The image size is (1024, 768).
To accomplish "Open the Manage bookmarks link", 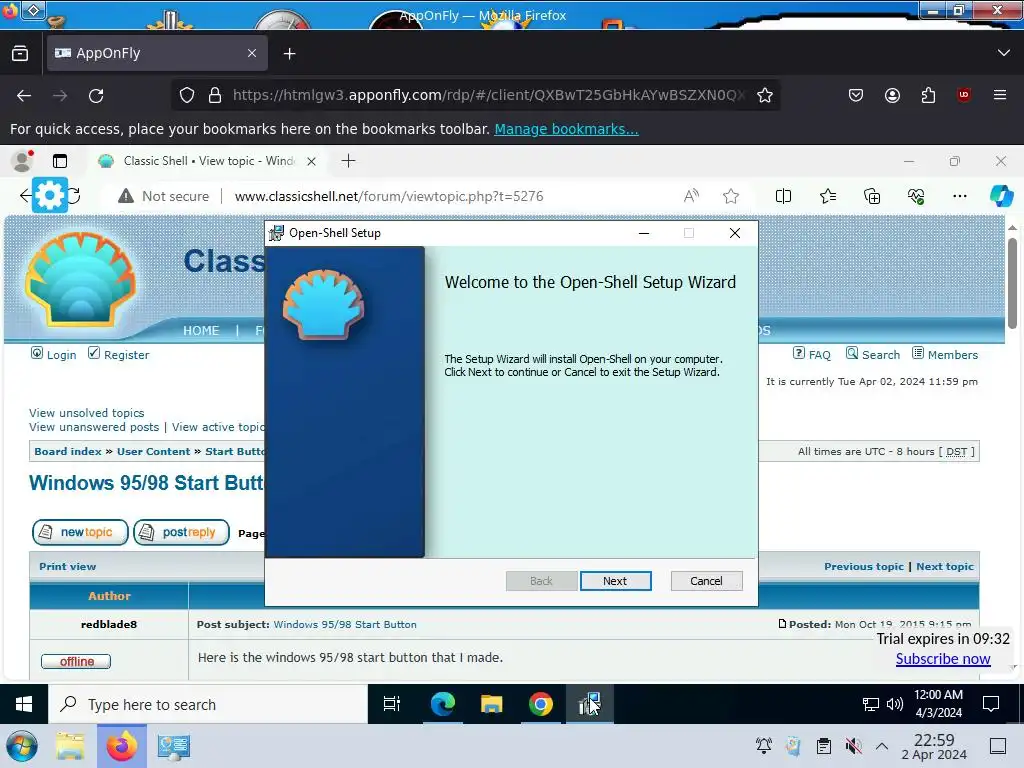I will (x=566, y=129).
